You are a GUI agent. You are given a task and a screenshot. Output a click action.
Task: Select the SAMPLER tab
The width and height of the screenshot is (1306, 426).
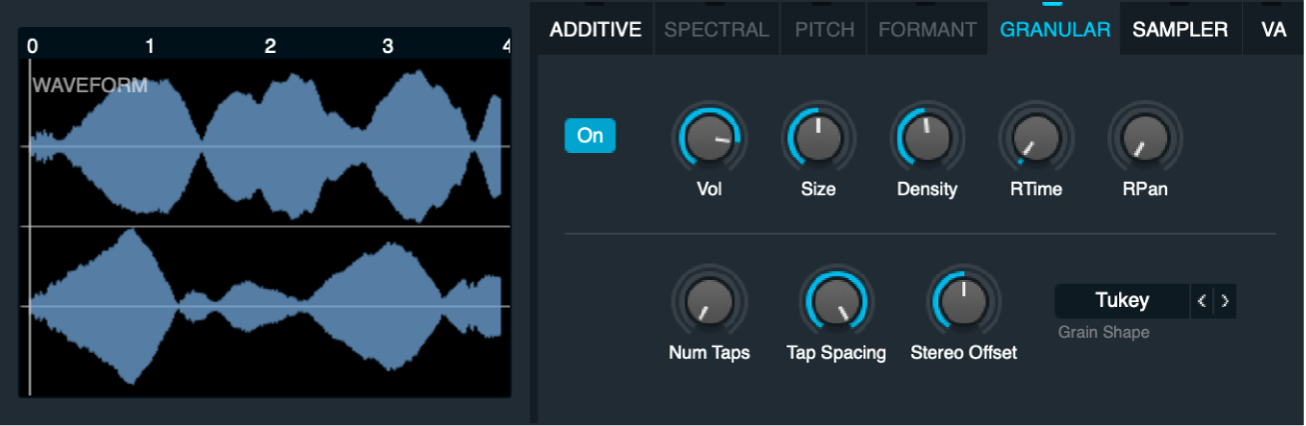click(1180, 29)
